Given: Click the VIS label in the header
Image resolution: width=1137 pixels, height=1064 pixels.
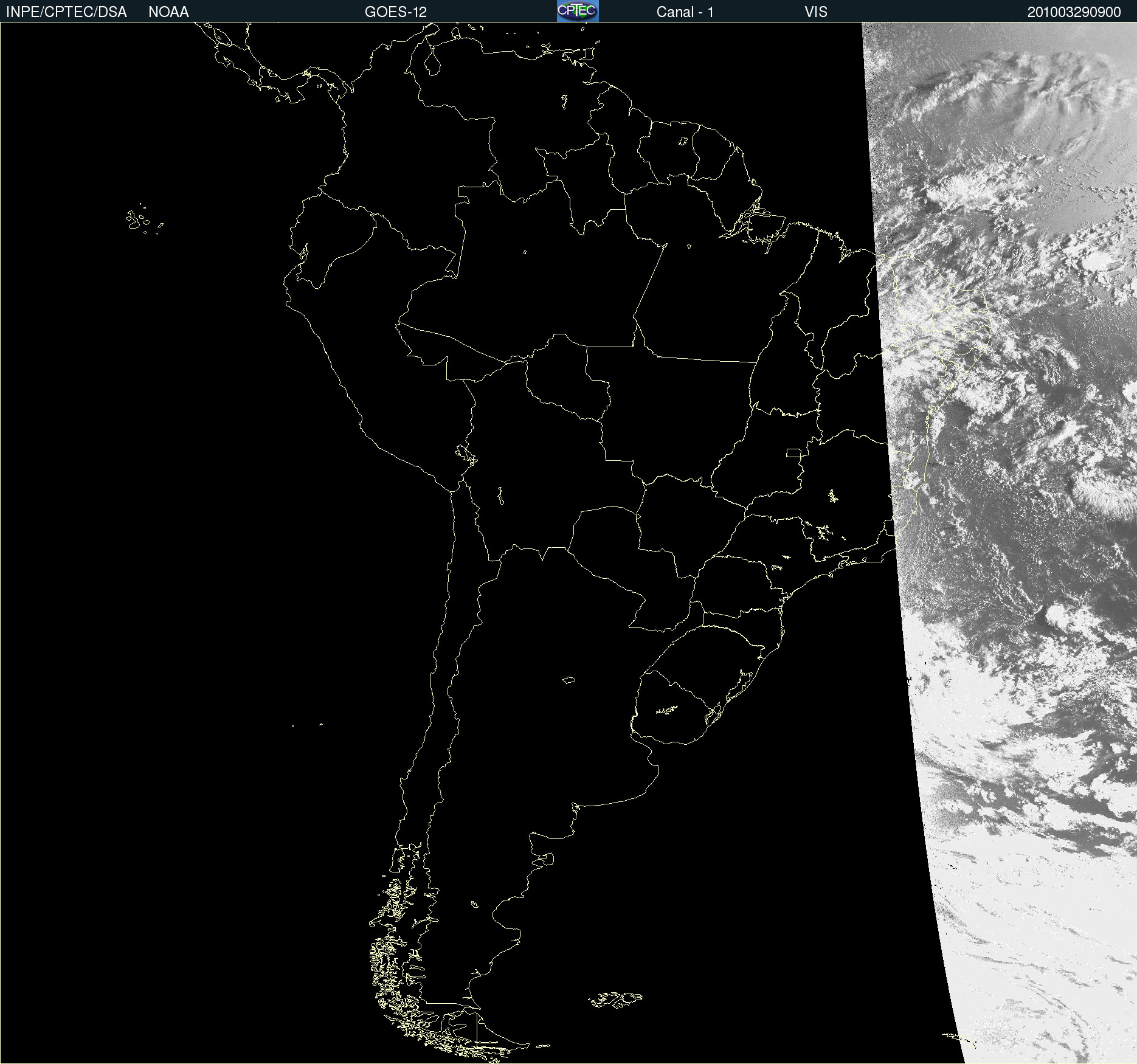Looking at the screenshot, I should pyautogui.click(x=816, y=12).
